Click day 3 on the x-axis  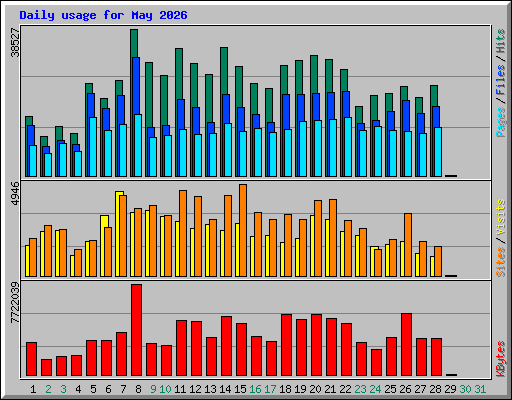63,389
